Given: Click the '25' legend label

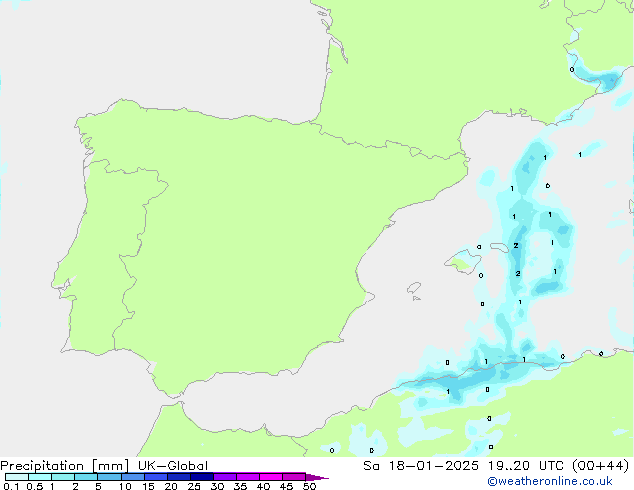Looking at the screenshot, I should [x=194, y=486].
